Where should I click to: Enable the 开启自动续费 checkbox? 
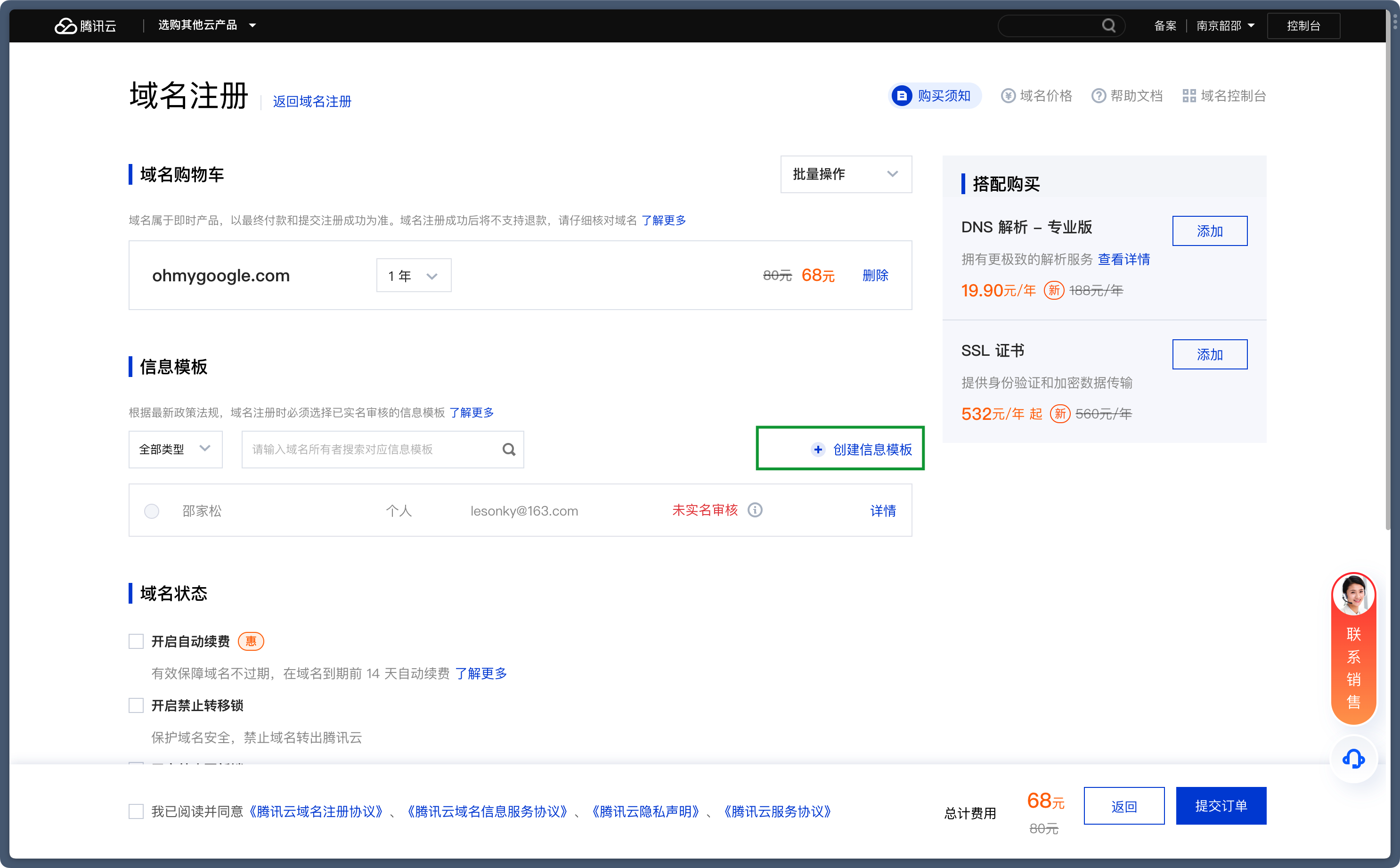[136, 641]
